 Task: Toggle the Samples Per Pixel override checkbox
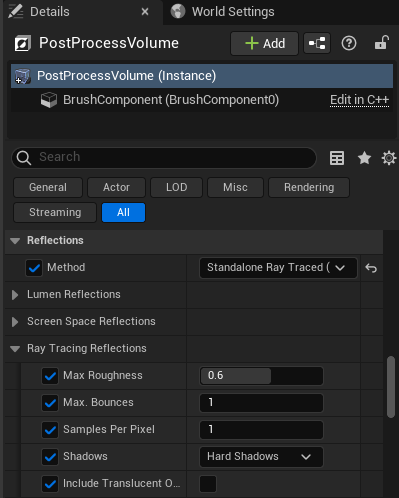50,430
